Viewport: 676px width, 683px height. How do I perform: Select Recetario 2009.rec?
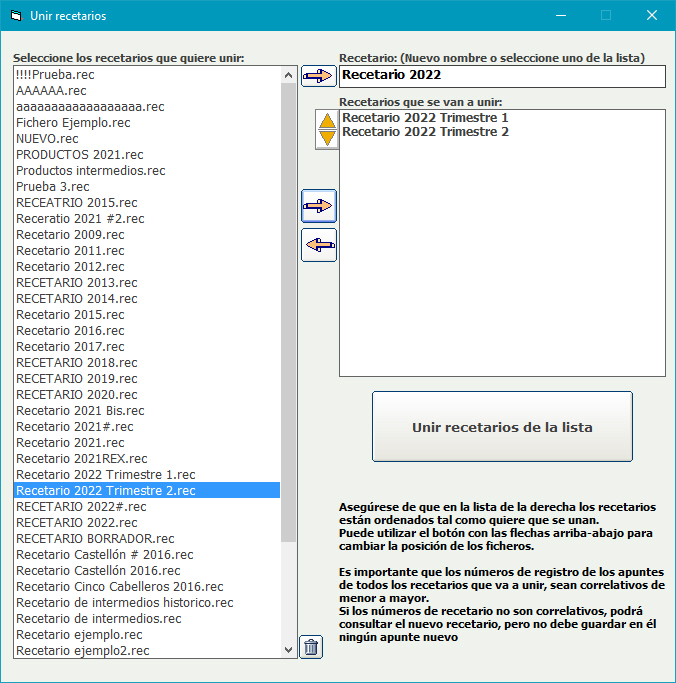147,235
